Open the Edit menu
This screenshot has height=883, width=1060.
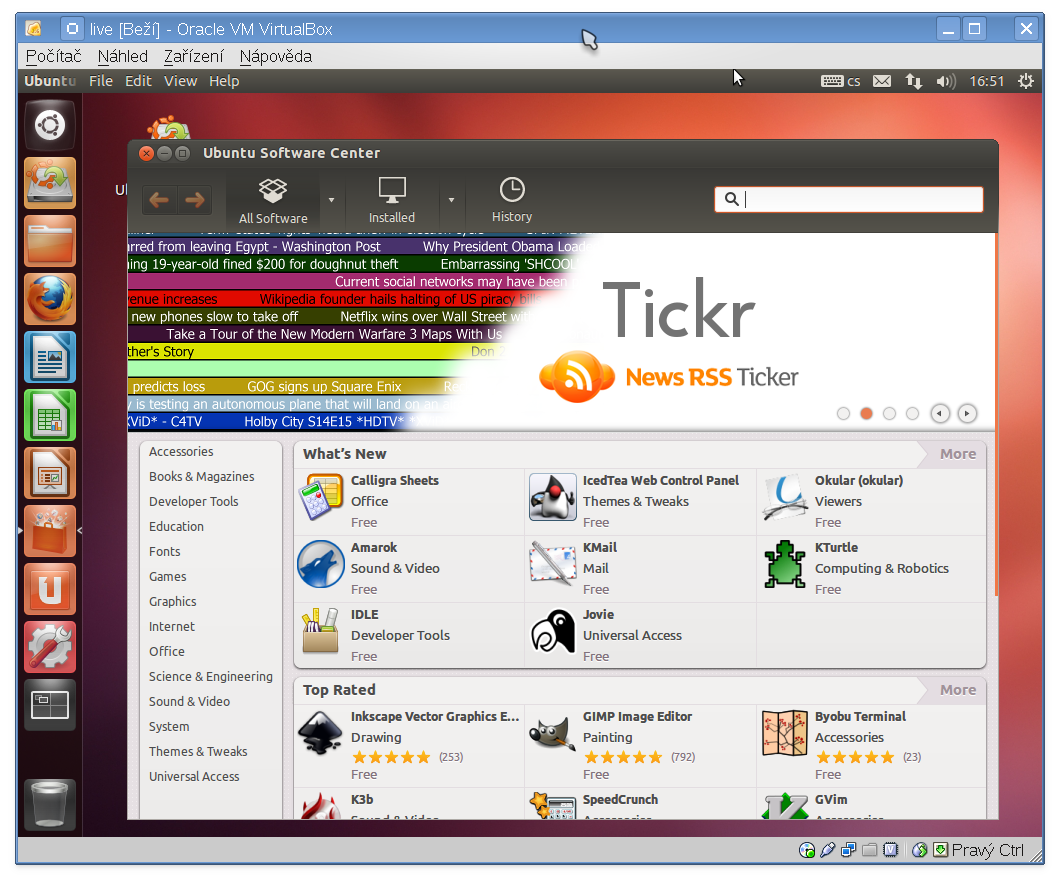[x=138, y=81]
